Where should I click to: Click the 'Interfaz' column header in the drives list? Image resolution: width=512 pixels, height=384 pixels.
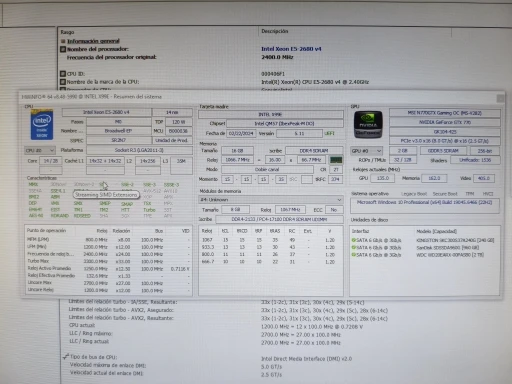click(x=361, y=231)
